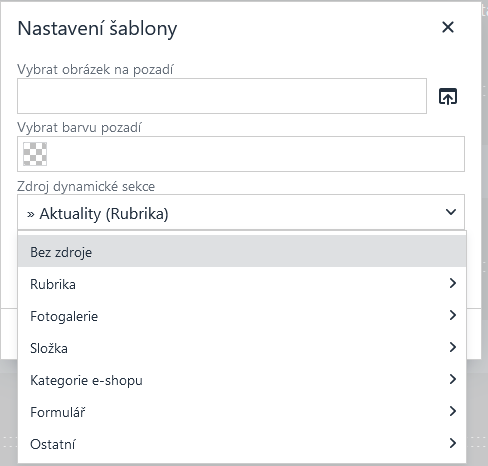This screenshot has height=466, width=488.
Task: Collapse the Zdroj dynamické sekce dropdown arrow
Action: click(x=451, y=212)
